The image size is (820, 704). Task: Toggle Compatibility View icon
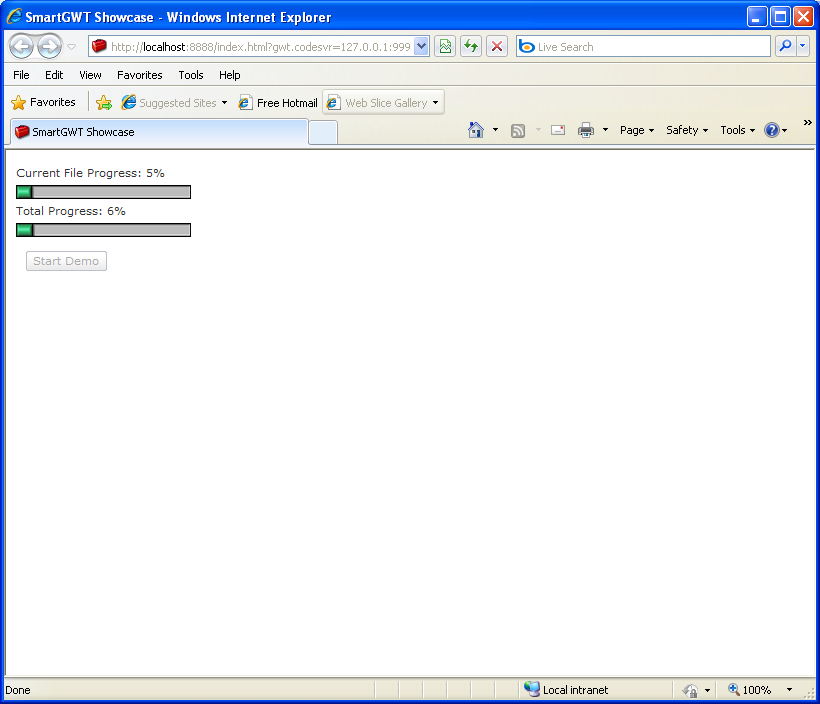coord(445,47)
